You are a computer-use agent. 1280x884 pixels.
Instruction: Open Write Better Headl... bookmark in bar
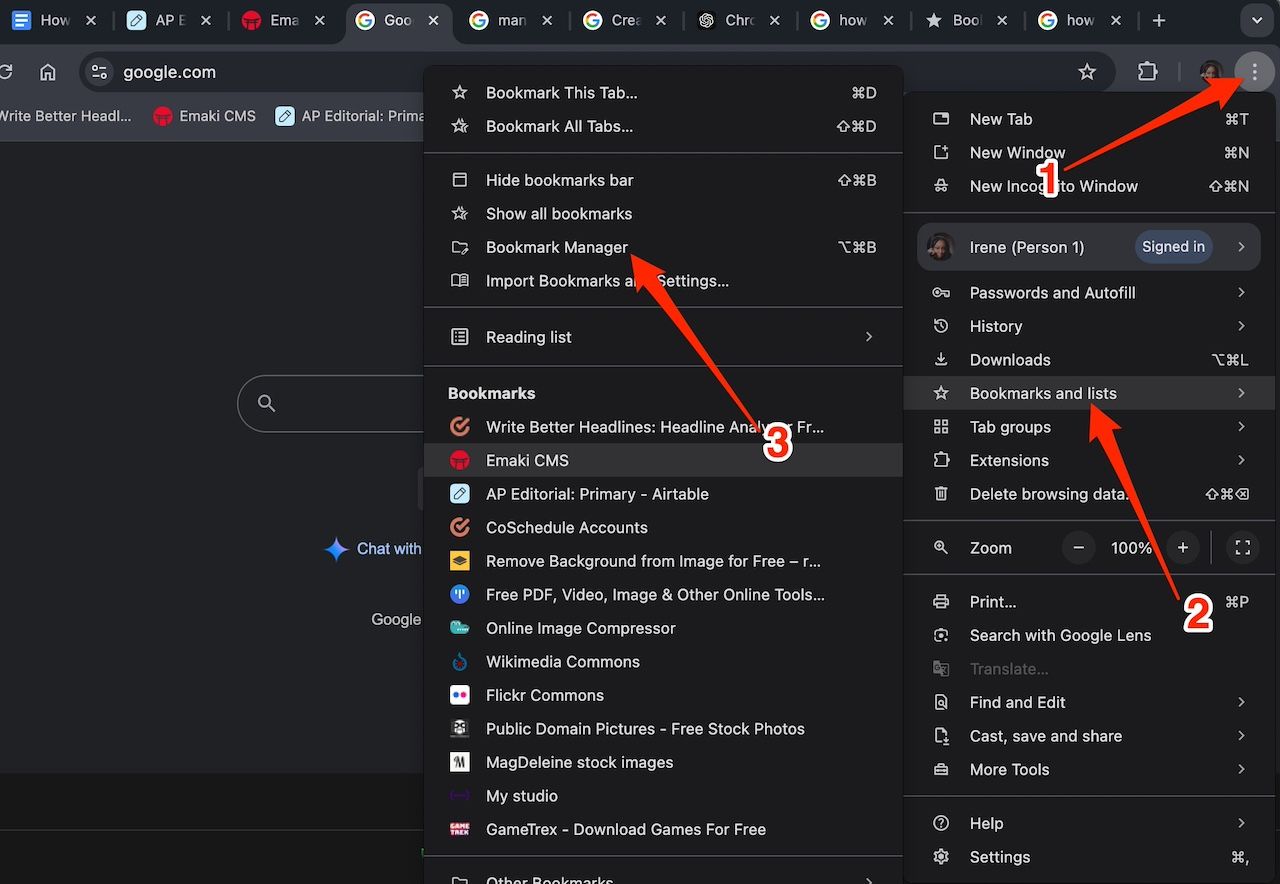click(x=66, y=116)
